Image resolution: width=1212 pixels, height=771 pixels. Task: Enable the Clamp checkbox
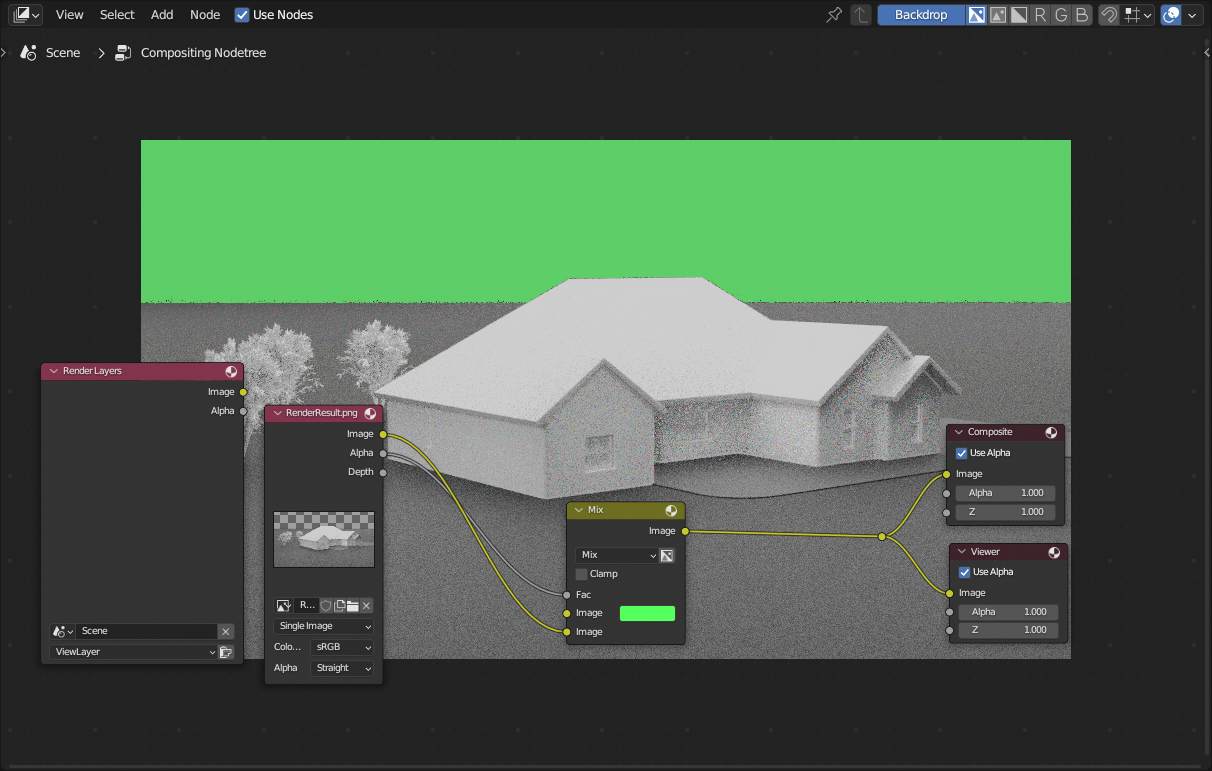[x=582, y=574]
